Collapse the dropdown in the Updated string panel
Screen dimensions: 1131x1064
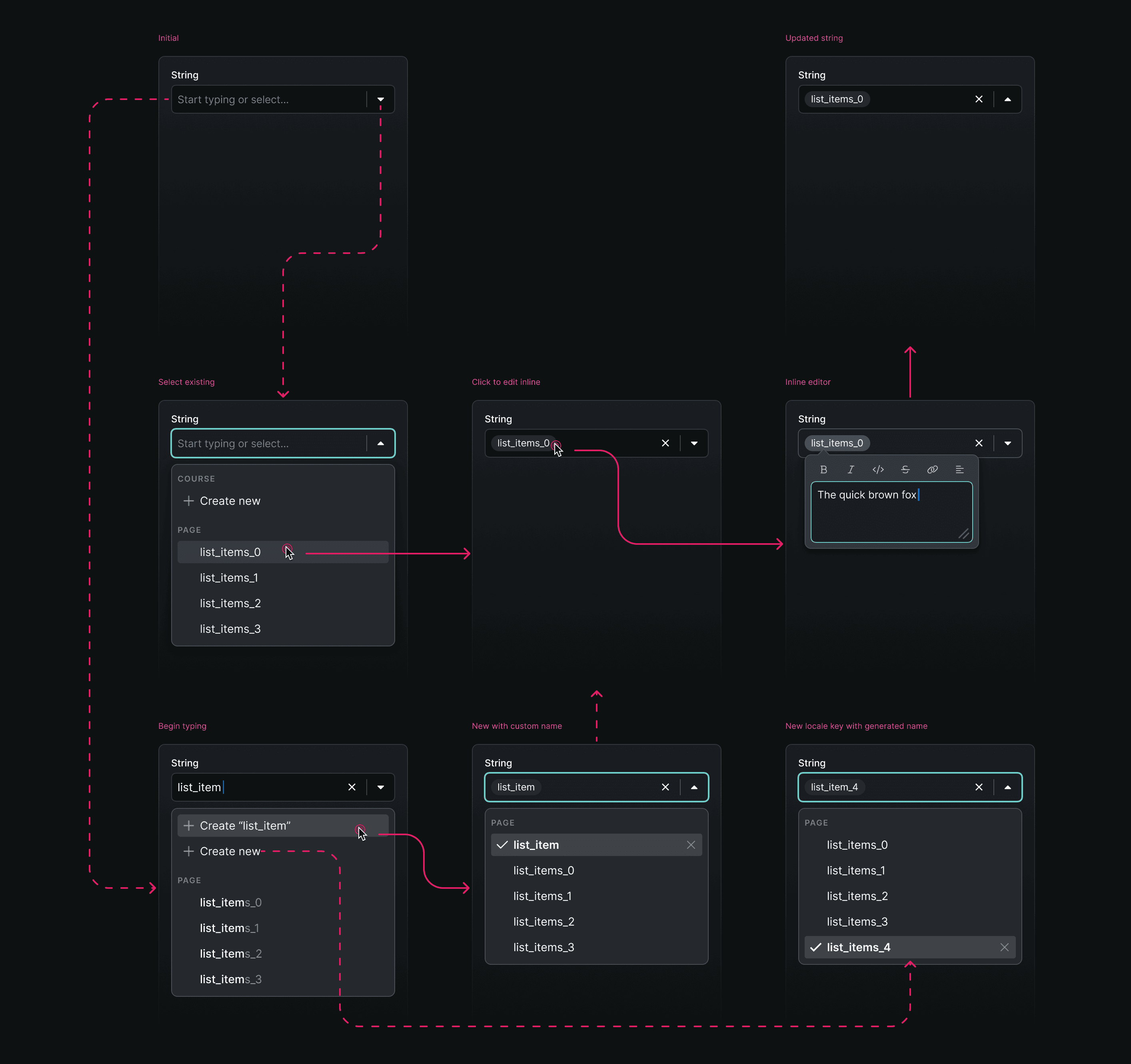[1007, 99]
